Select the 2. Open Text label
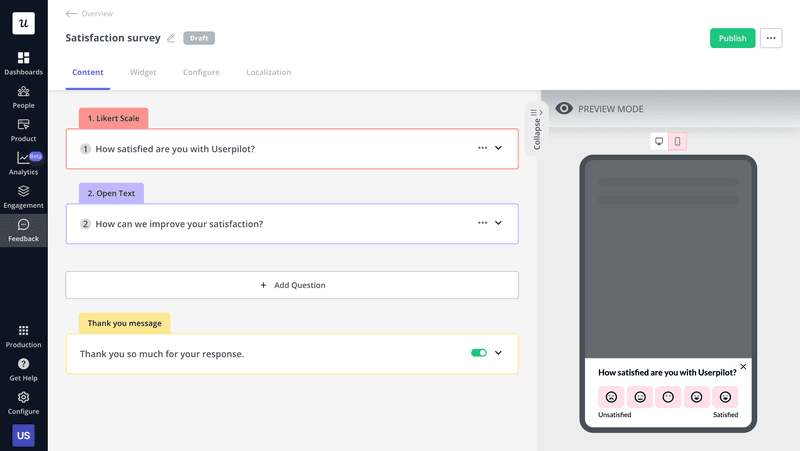 111,193
